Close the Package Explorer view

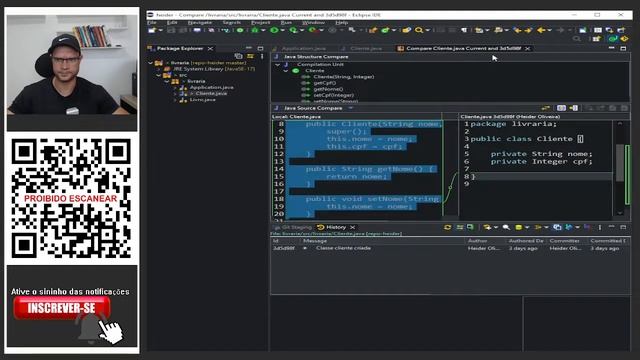210,49
